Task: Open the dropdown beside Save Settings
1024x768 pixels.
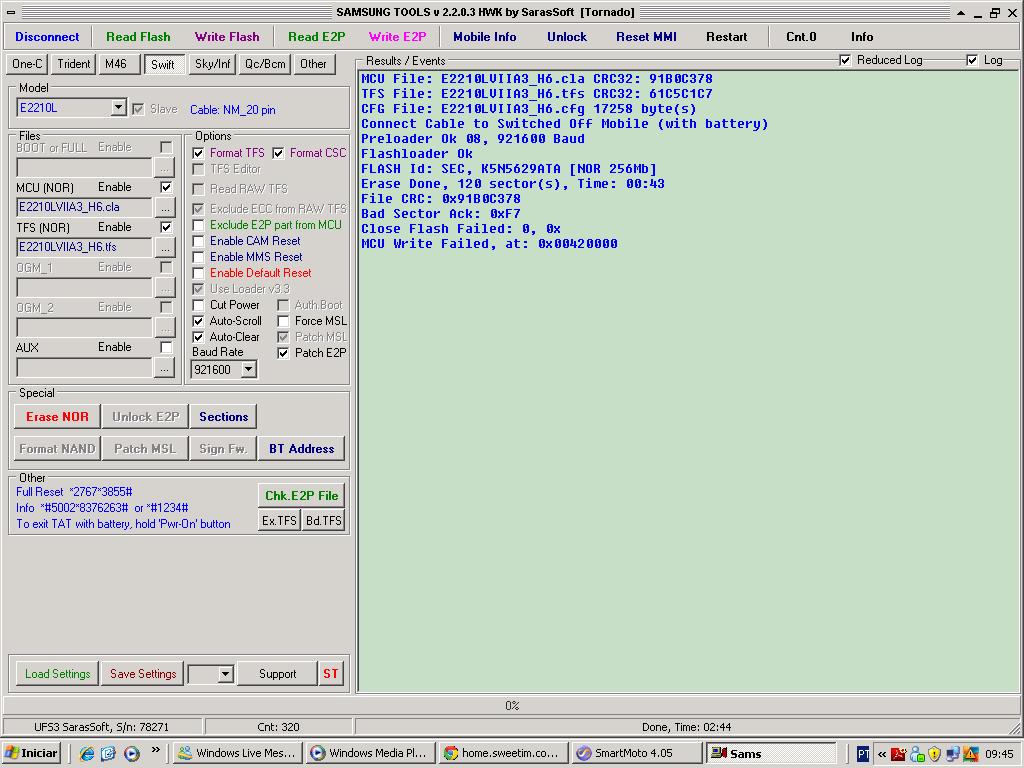Action: [x=225, y=674]
